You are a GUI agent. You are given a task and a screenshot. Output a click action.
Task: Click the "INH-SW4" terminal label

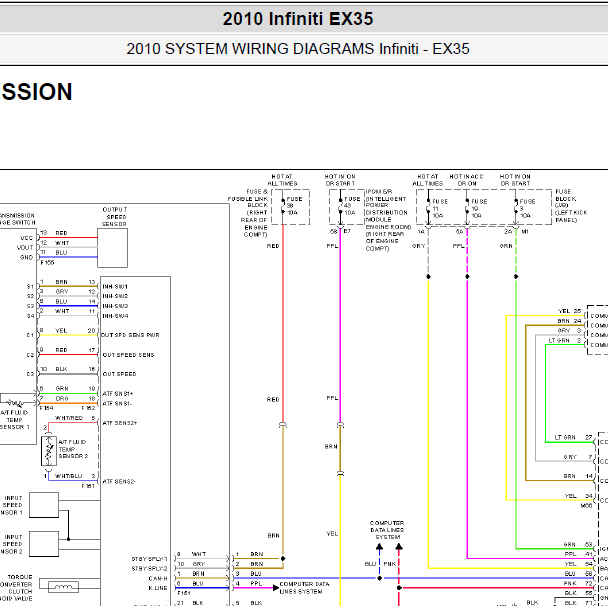pyautogui.click(x=115, y=316)
